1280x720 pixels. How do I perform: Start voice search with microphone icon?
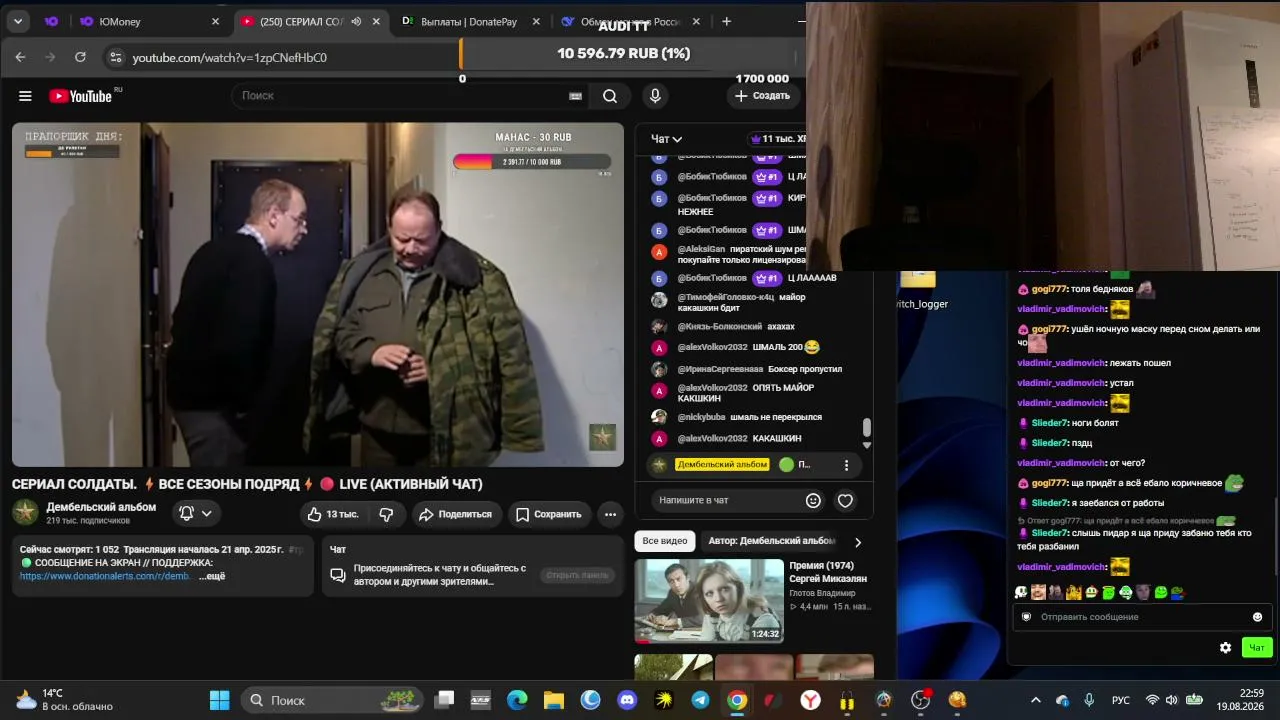655,96
